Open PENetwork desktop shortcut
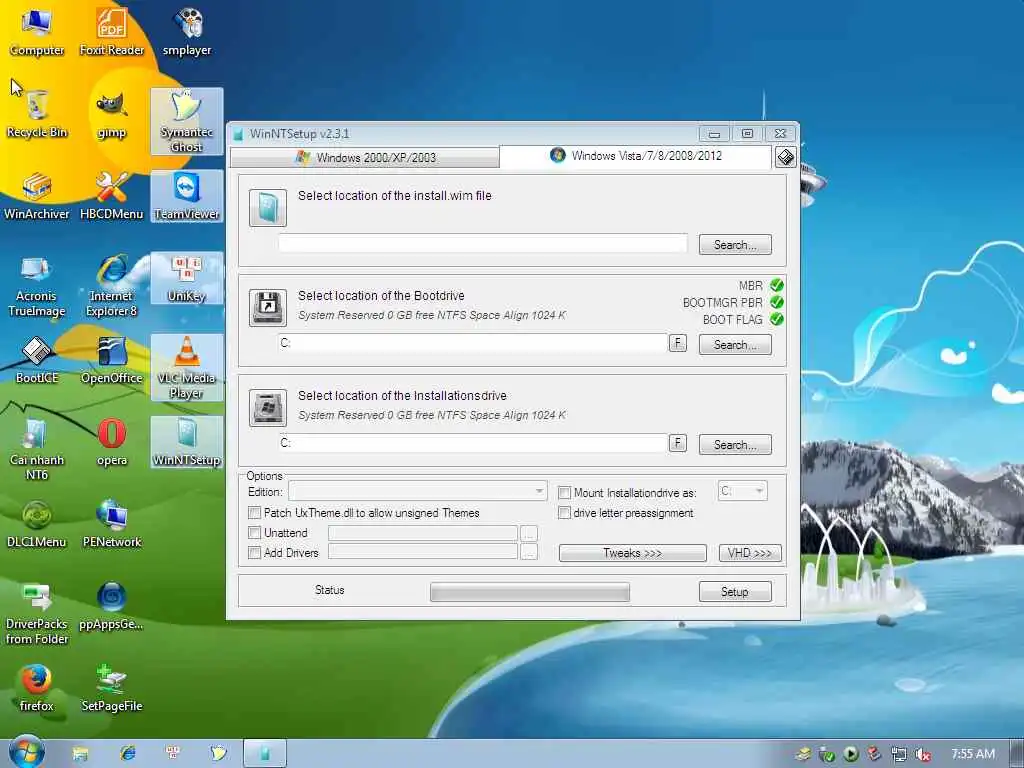 (112, 524)
